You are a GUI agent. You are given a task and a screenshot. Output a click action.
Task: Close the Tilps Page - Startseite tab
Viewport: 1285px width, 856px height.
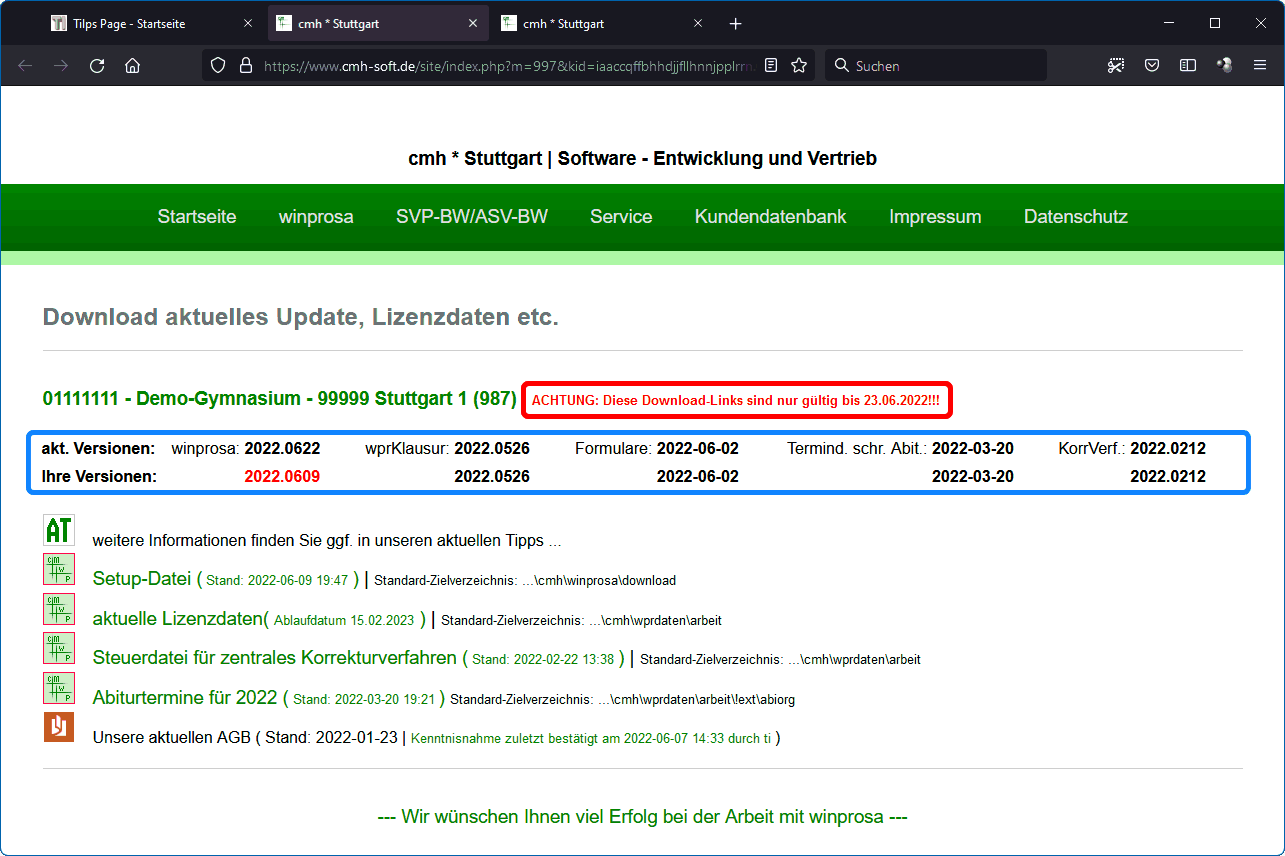click(x=248, y=24)
